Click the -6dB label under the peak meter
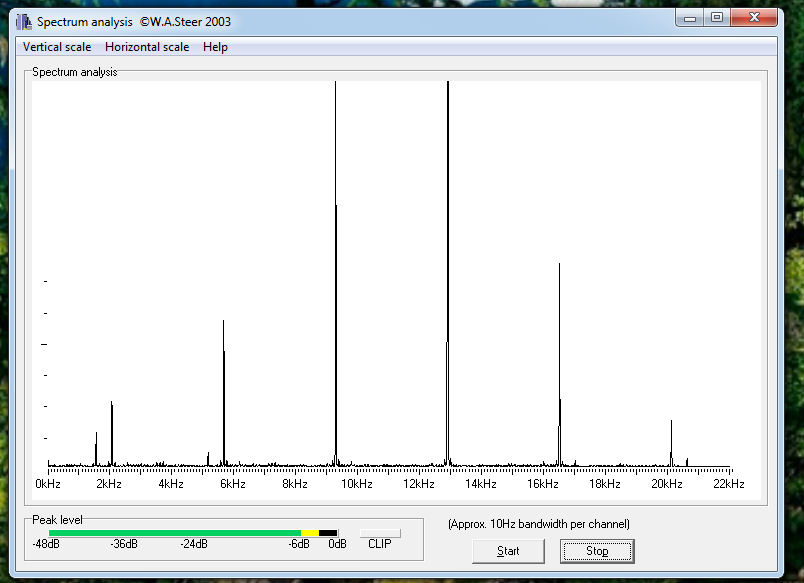The height and width of the screenshot is (583, 804). (x=299, y=544)
